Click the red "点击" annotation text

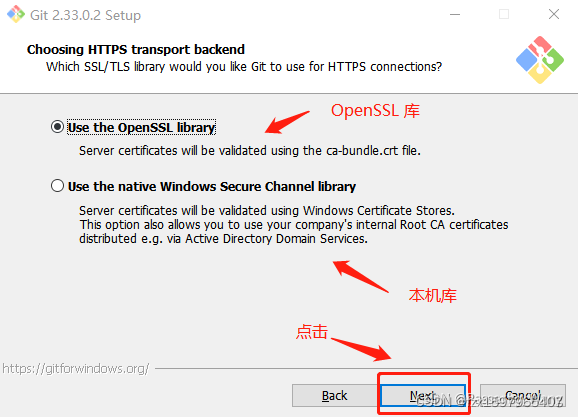tap(312, 331)
